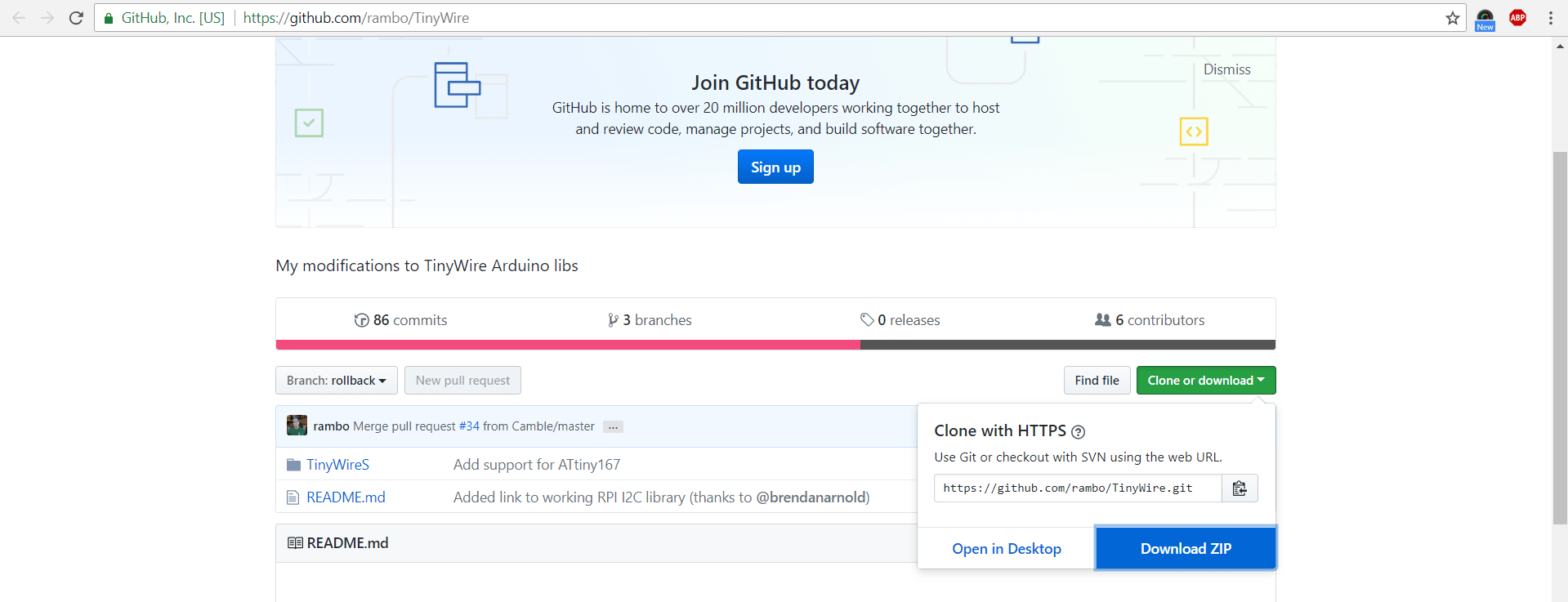The width and height of the screenshot is (1568, 602).
Task: Open Chrome's three-dot menu
Action: point(1550,18)
